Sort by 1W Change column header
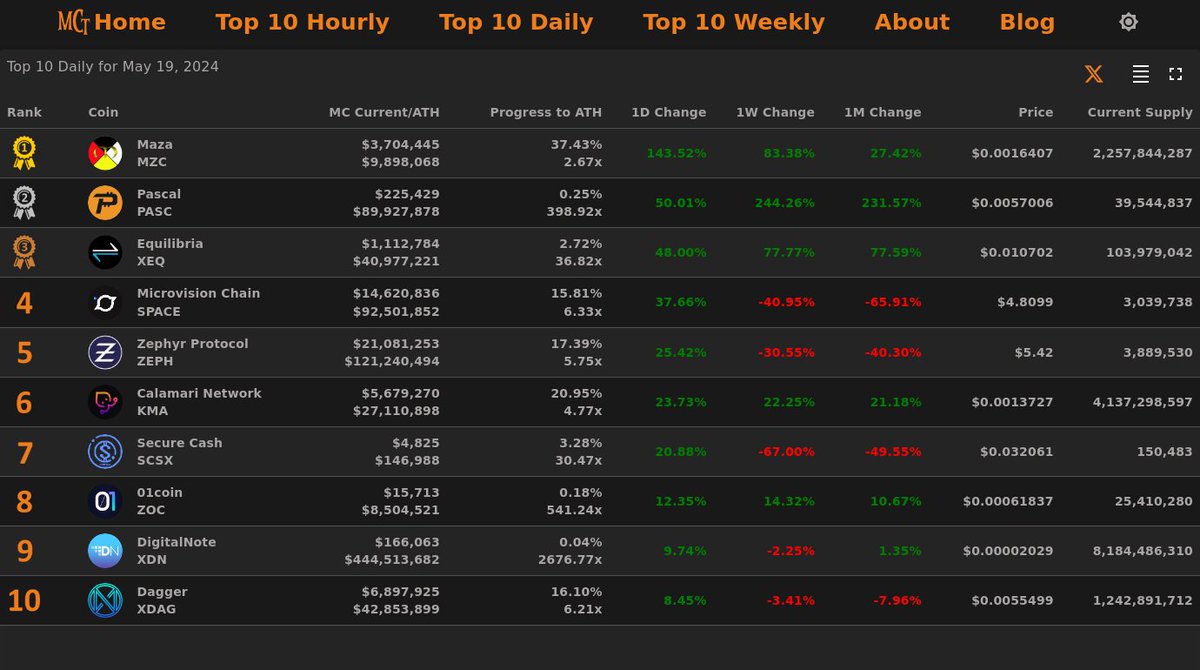The height and width of the screenshot is (670, 1200). [x=775, y=113]
